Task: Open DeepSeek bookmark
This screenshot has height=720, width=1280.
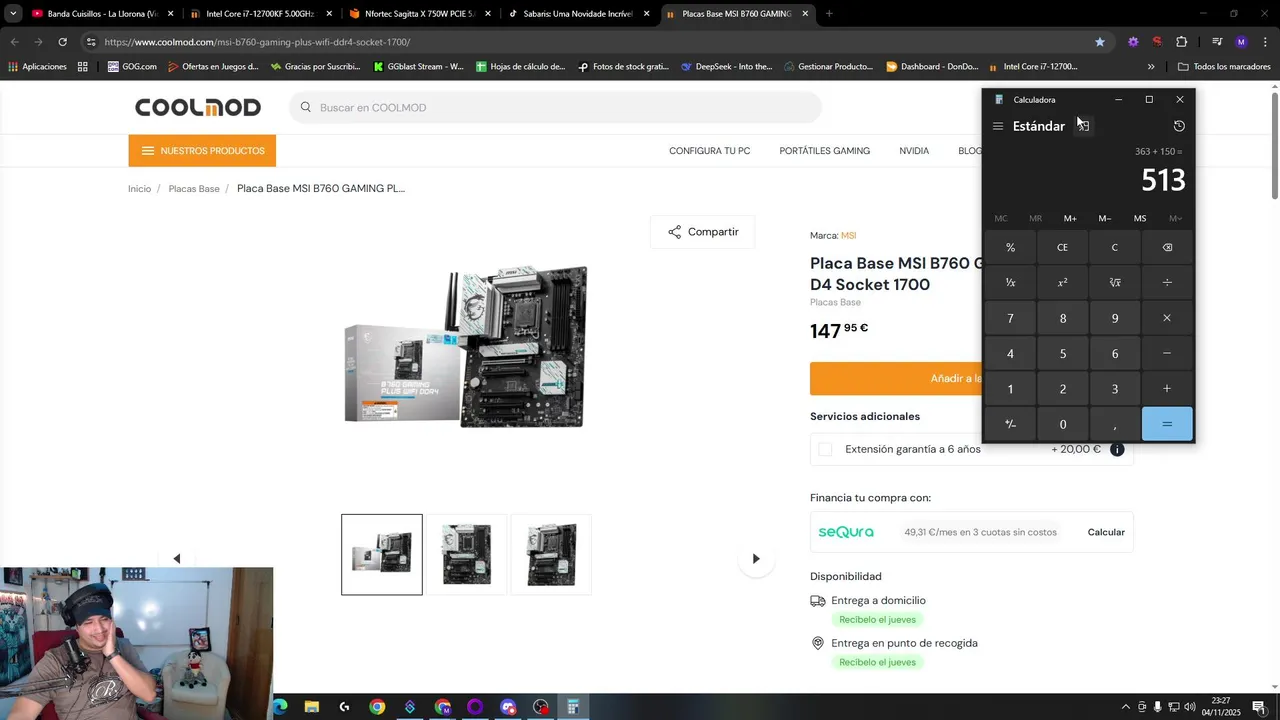Action: coord(727,67)
